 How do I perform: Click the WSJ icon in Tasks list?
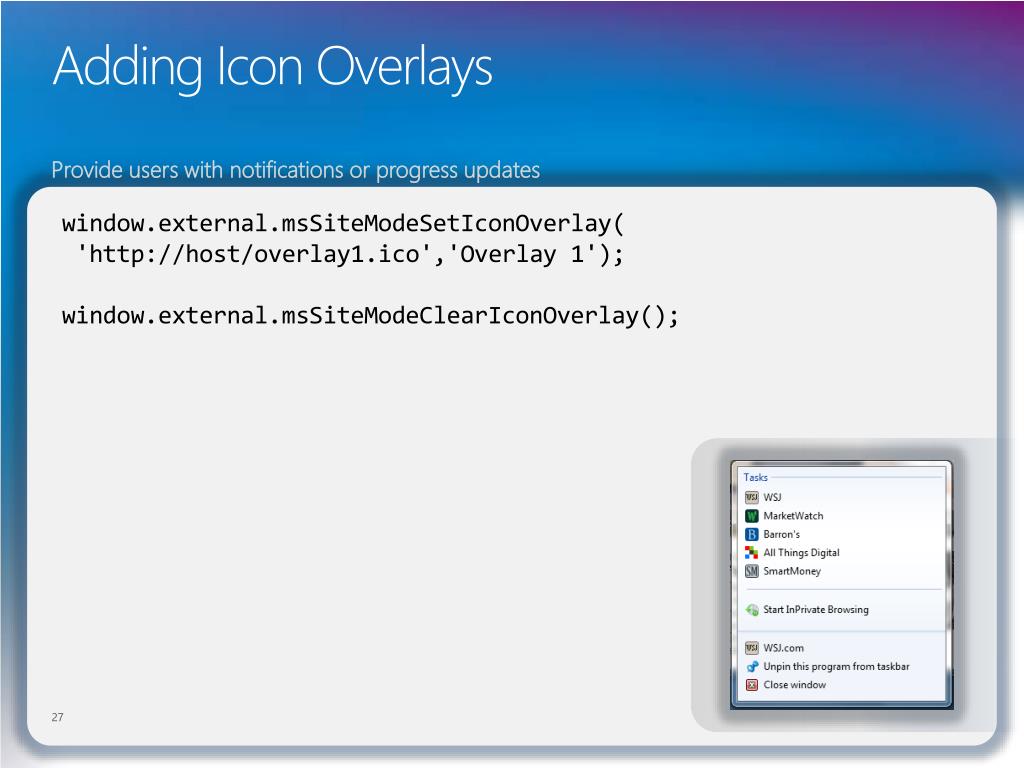[752, 498]
